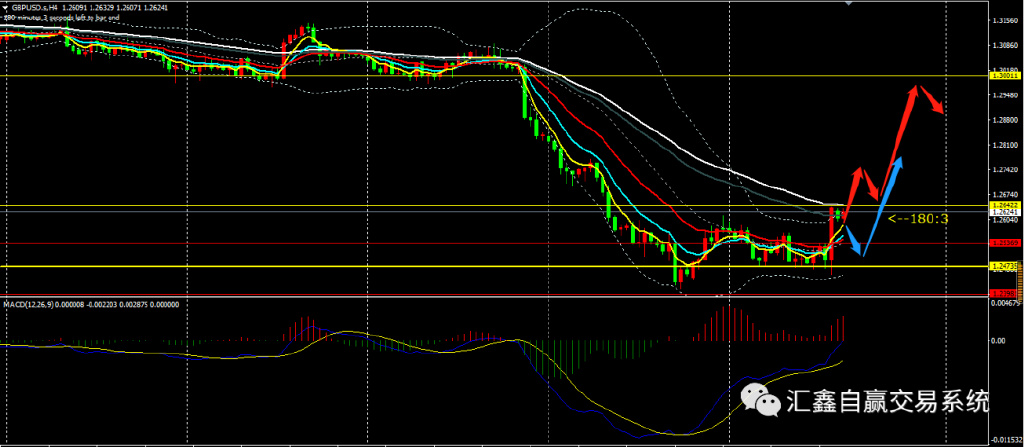
Task: Select the small blue down arrow object
Action: point(855,240)
